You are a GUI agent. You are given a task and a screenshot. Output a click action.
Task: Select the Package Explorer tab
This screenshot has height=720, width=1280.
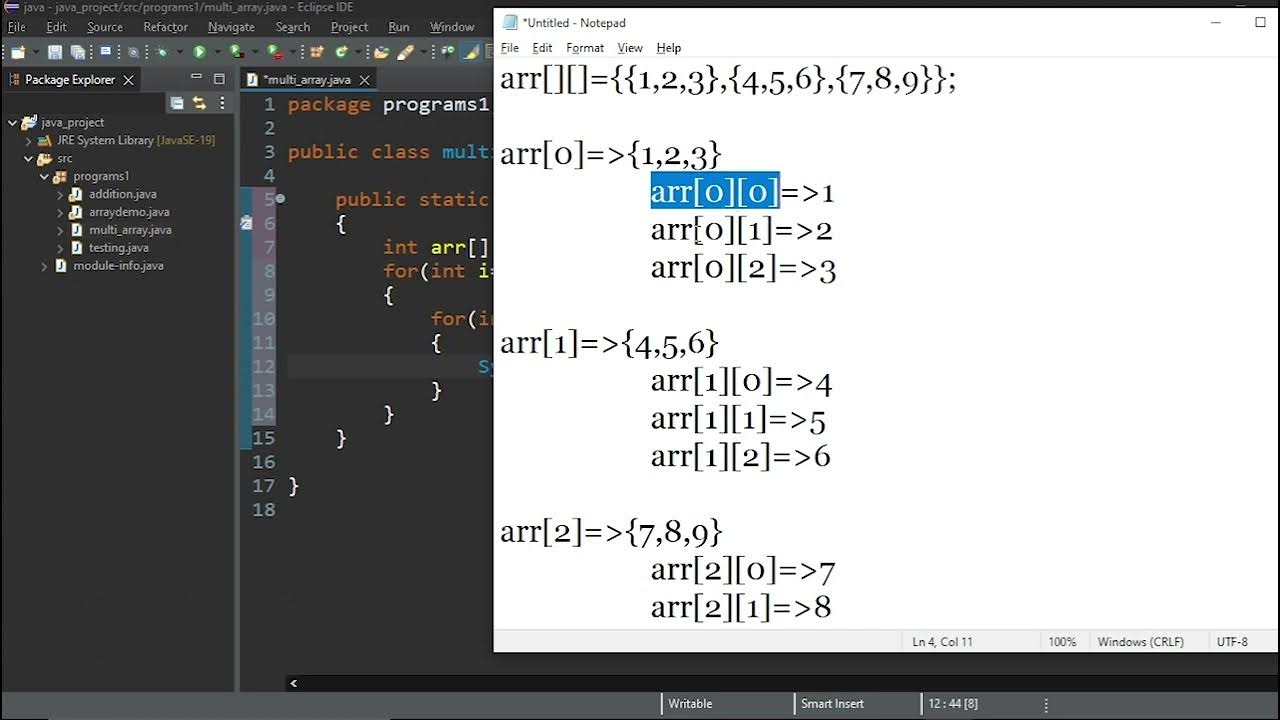[x=70, y=80]
